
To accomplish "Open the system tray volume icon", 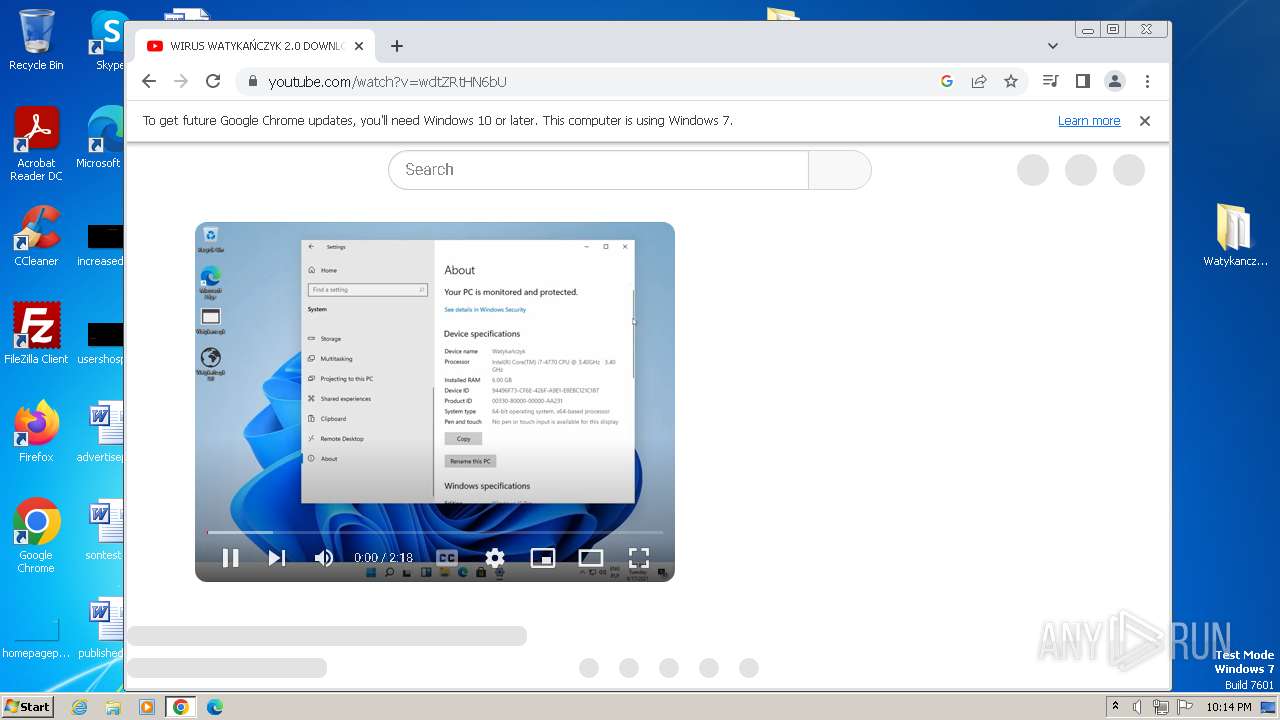I will [1138, 707].
